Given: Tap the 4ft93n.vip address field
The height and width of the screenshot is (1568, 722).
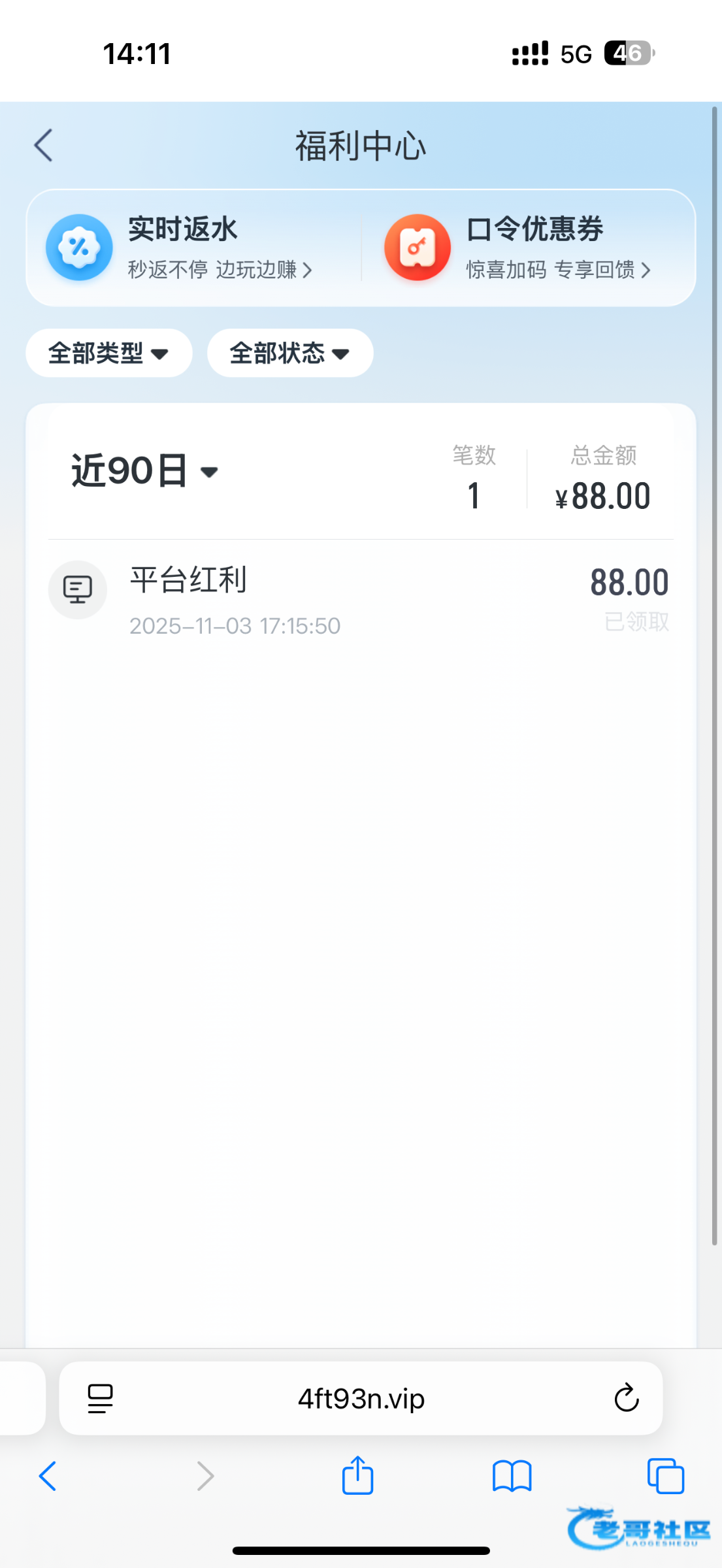Looking at the screenshot, I should coord(361,1399).
